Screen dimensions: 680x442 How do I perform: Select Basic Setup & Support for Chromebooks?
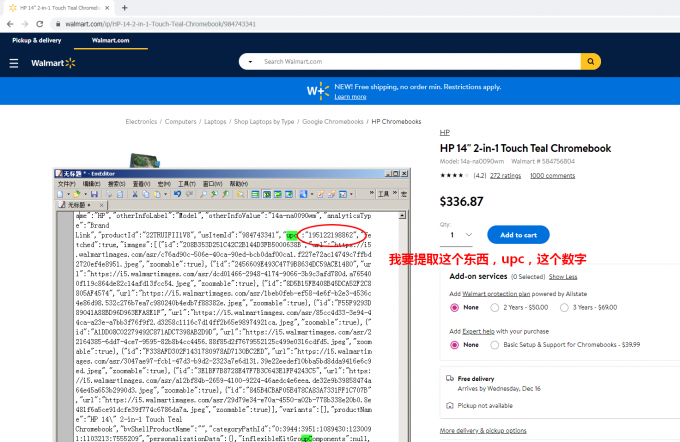pyautogui.click(x=494, y=345)
